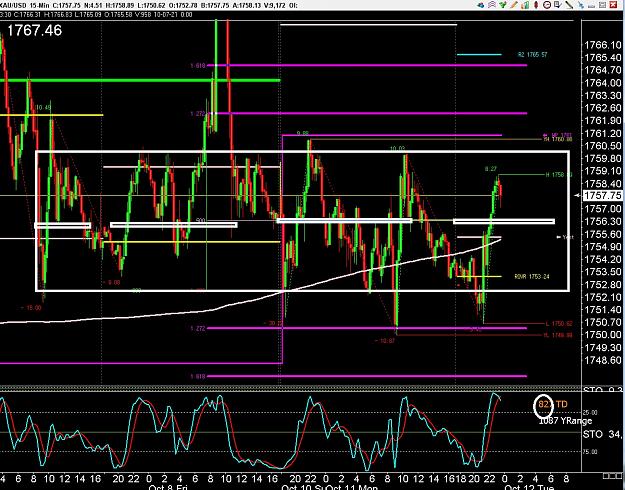Click the floppy disk save icon
This screenshot has height=490, width=625.
tap(602, 5)
